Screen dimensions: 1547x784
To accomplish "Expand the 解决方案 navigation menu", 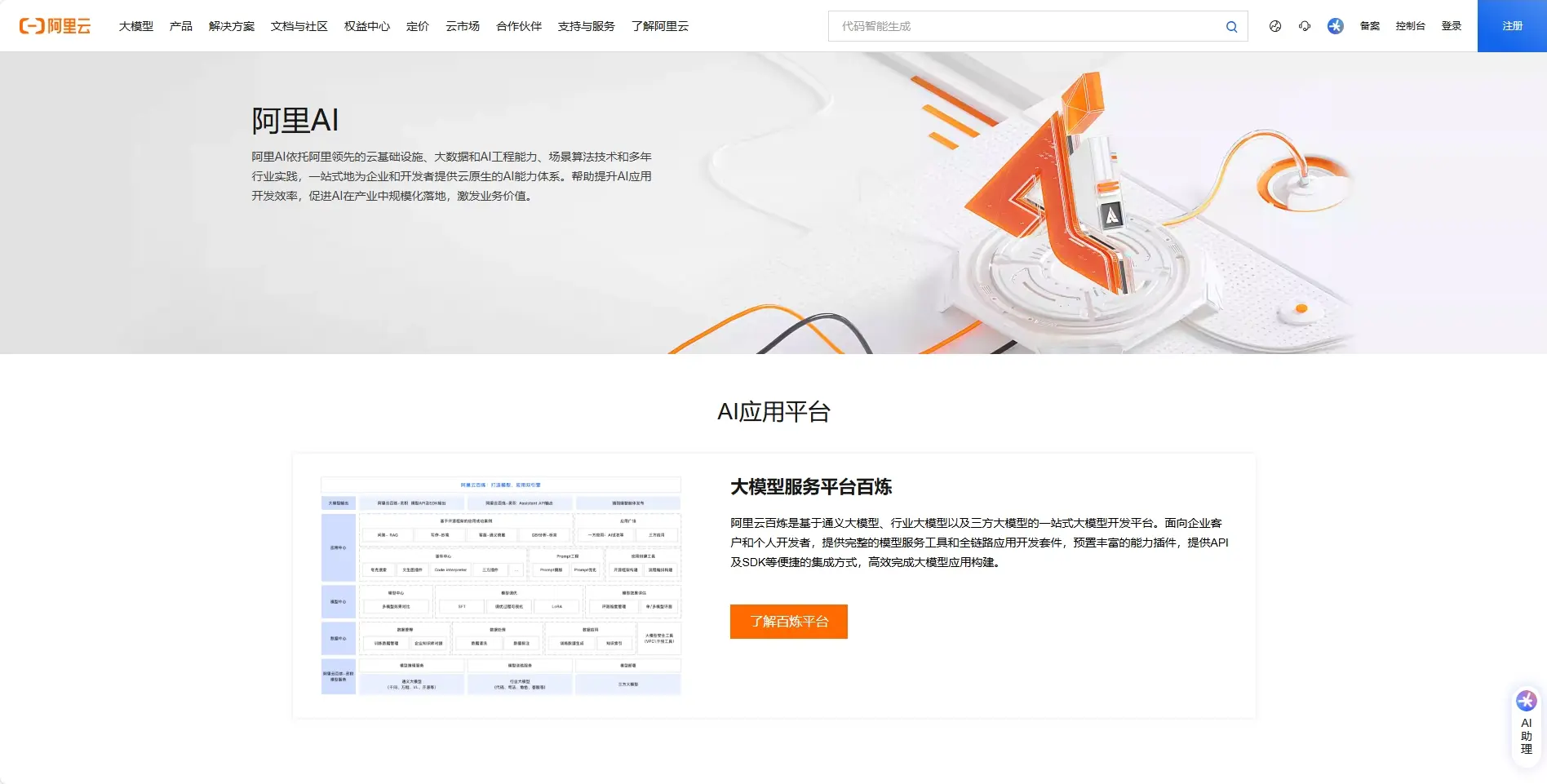I will click(232, 26).
